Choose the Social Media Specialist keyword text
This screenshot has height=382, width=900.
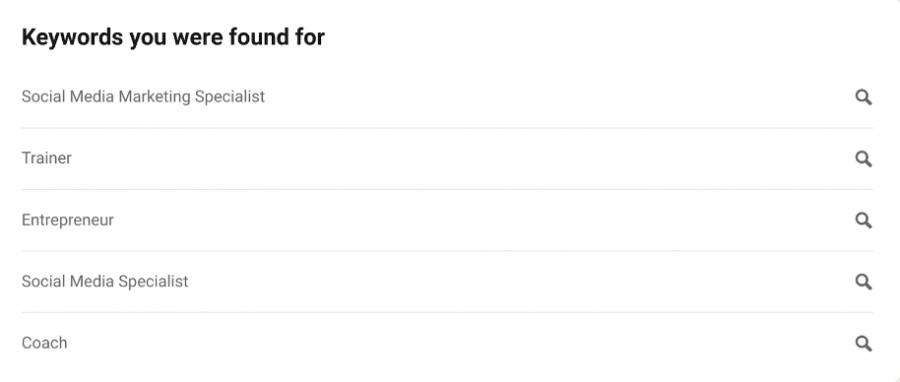pos(105,282)
